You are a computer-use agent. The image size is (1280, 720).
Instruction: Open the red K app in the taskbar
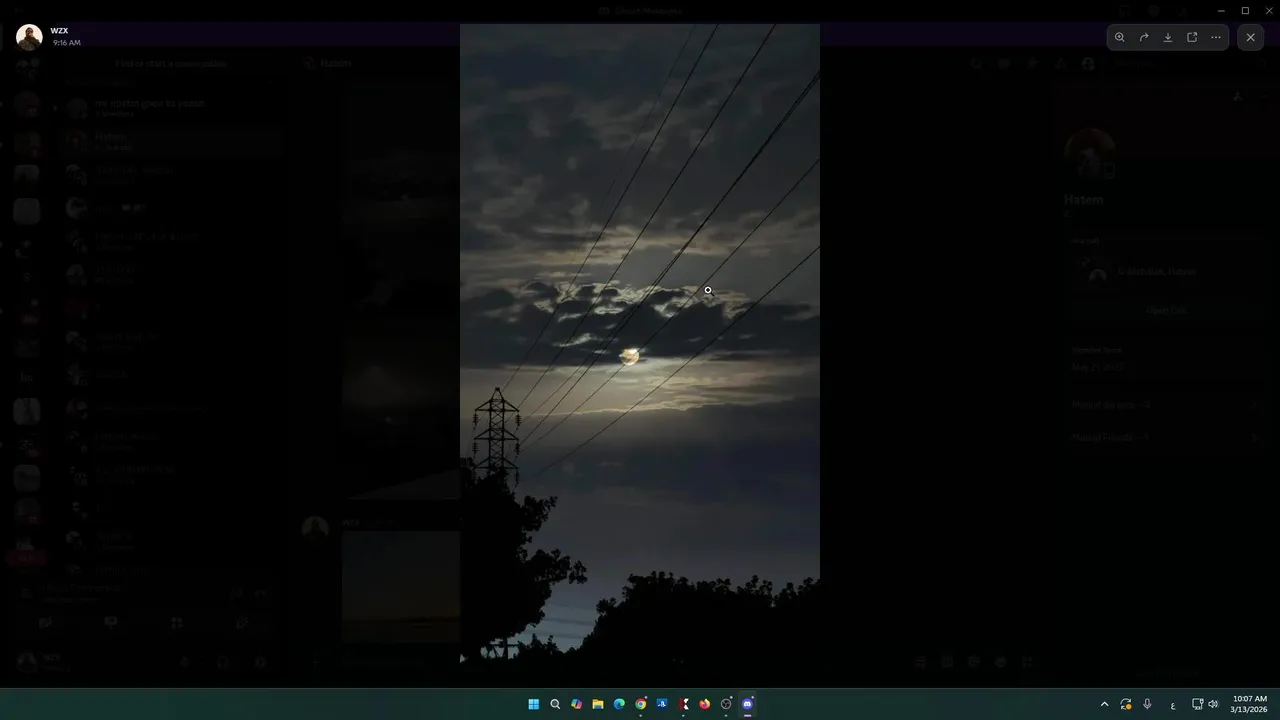click(684, 704)
